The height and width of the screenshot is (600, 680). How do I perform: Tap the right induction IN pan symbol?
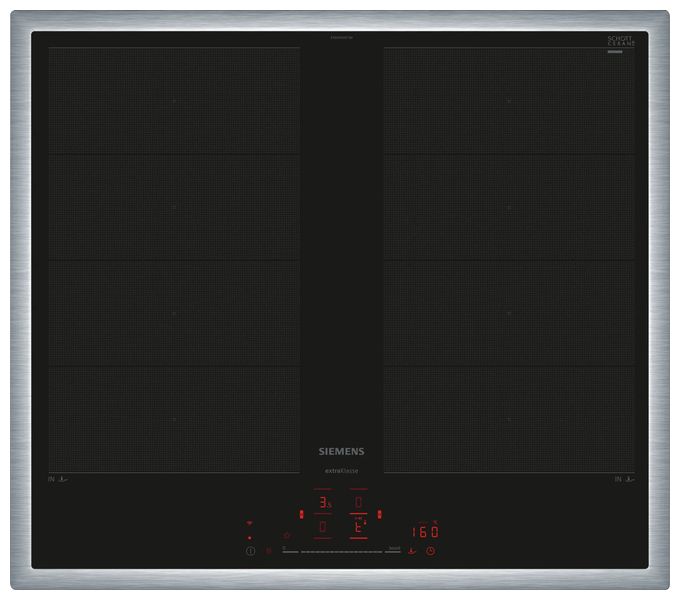pos(624,479)
